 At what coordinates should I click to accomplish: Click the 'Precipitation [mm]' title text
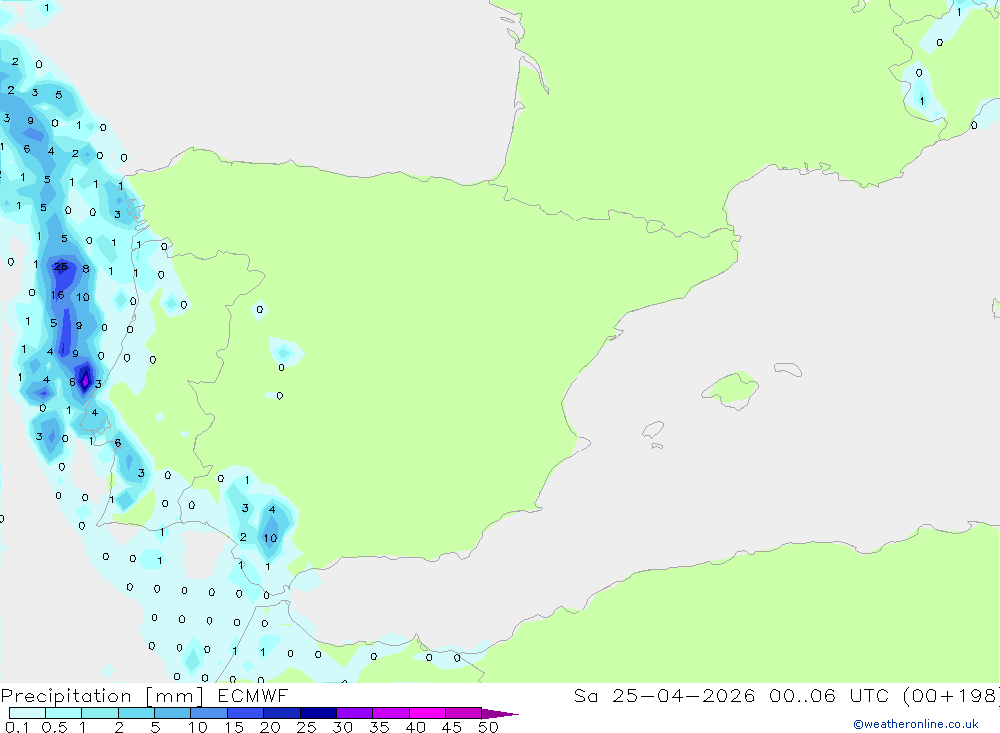(x=102, y=696)
